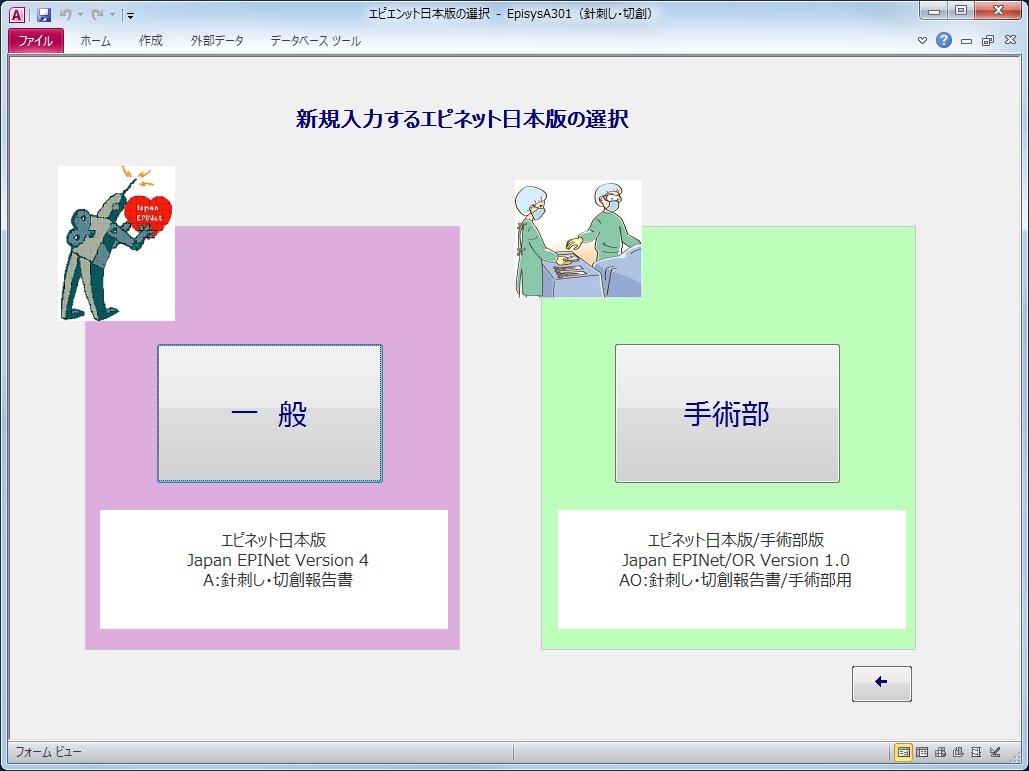Open the ファイル tab
The image size is (1029, 771).
(36, 41)
